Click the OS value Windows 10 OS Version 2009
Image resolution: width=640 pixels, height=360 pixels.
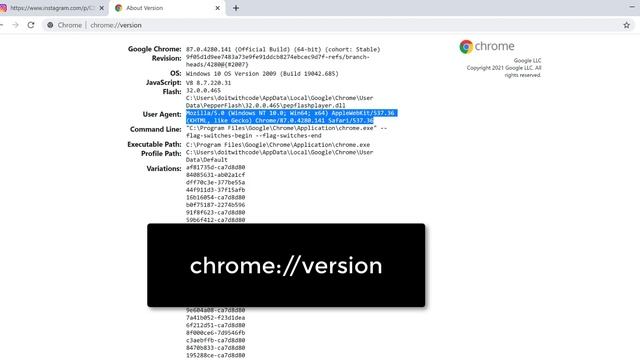(262, 74)
